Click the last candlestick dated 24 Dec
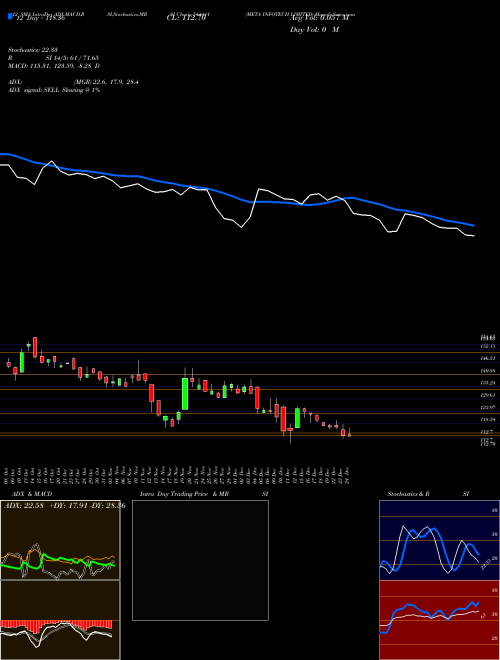Image resolution: width=500 pixels, height=660 pixels. [349, 434]
